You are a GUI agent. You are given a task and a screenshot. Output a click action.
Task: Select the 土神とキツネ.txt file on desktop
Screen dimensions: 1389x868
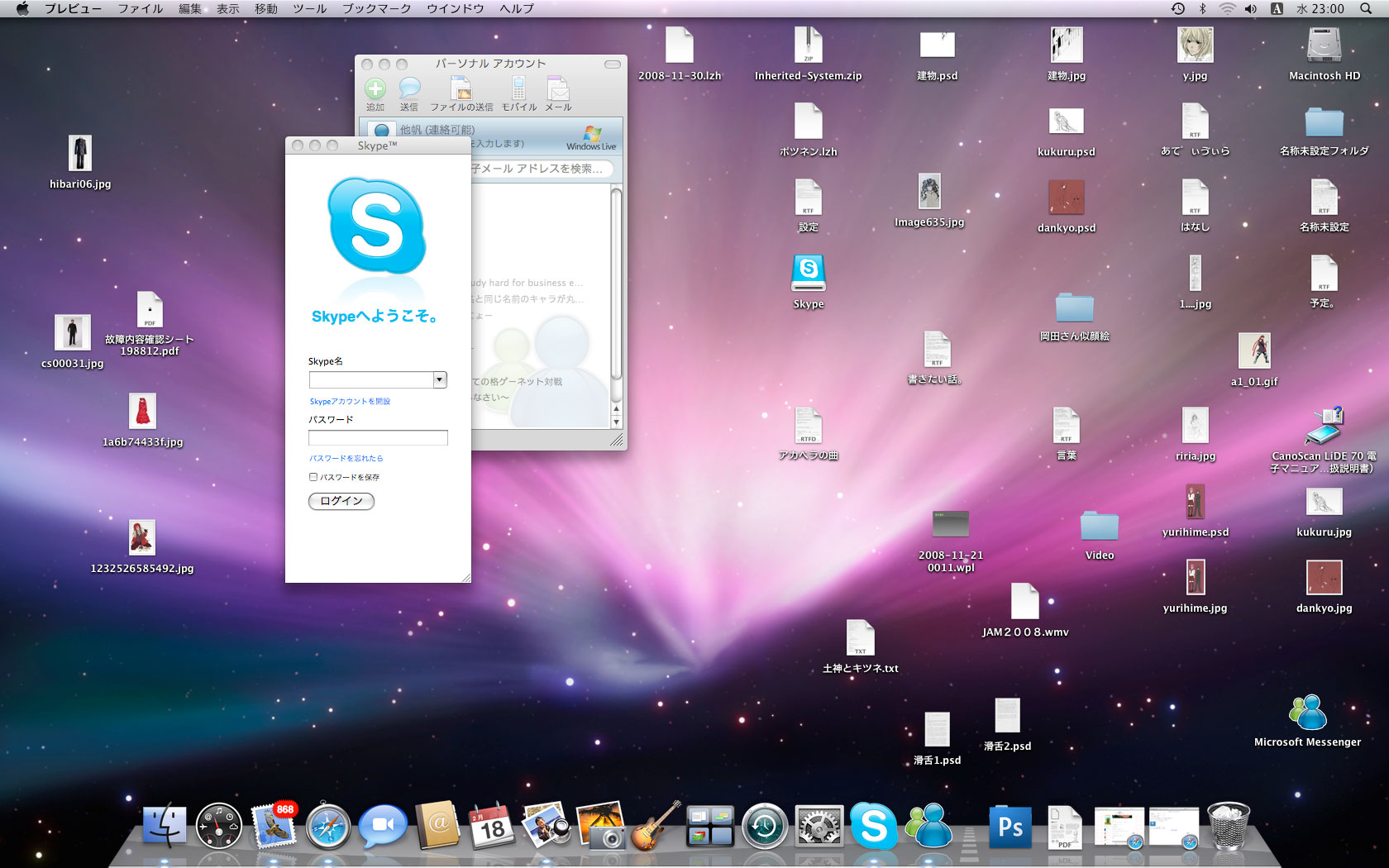(x=860, y=638)
